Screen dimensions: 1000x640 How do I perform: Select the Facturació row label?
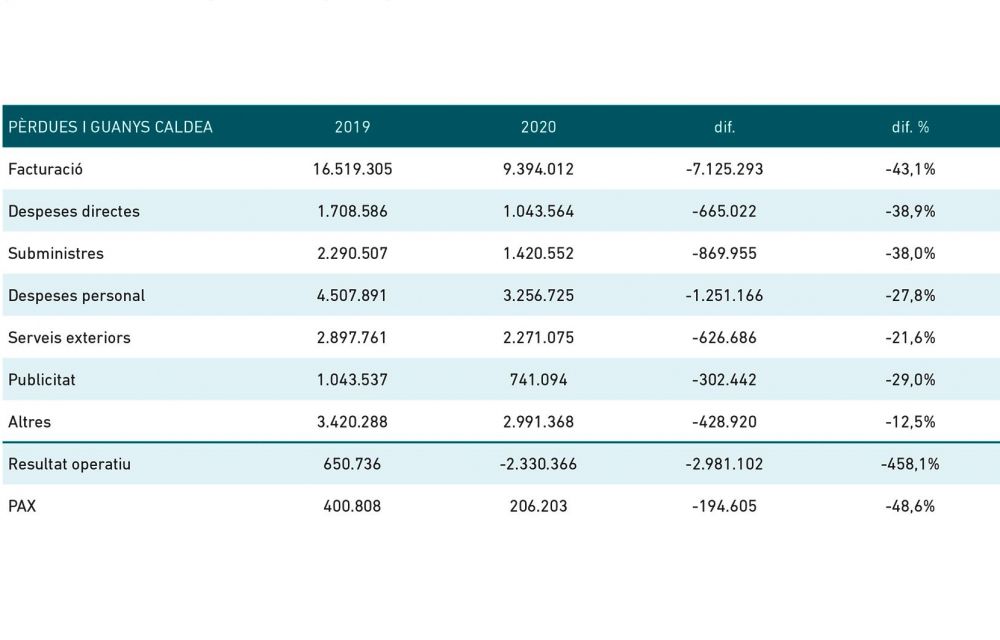[45, 169]
